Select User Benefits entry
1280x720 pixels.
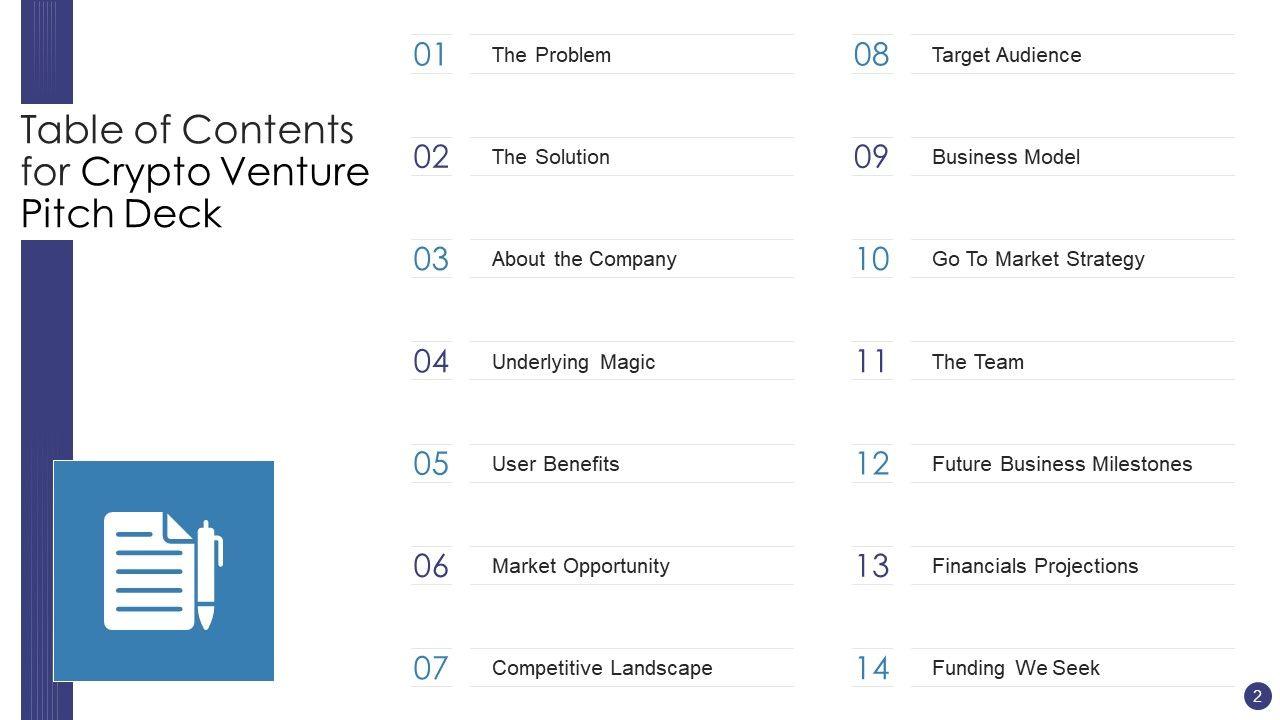point(555,464)
